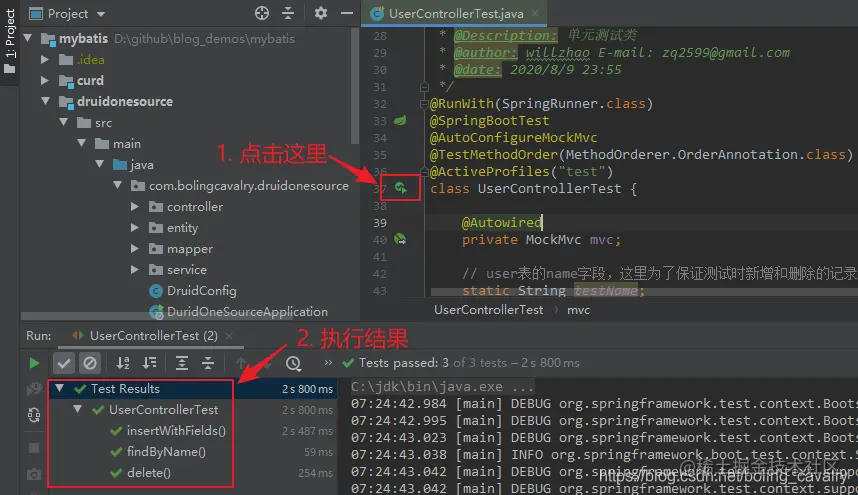The image size is (858, 495).
Task: Click the vertical 1: Project tool tab
Action: [x=9, y=42]
